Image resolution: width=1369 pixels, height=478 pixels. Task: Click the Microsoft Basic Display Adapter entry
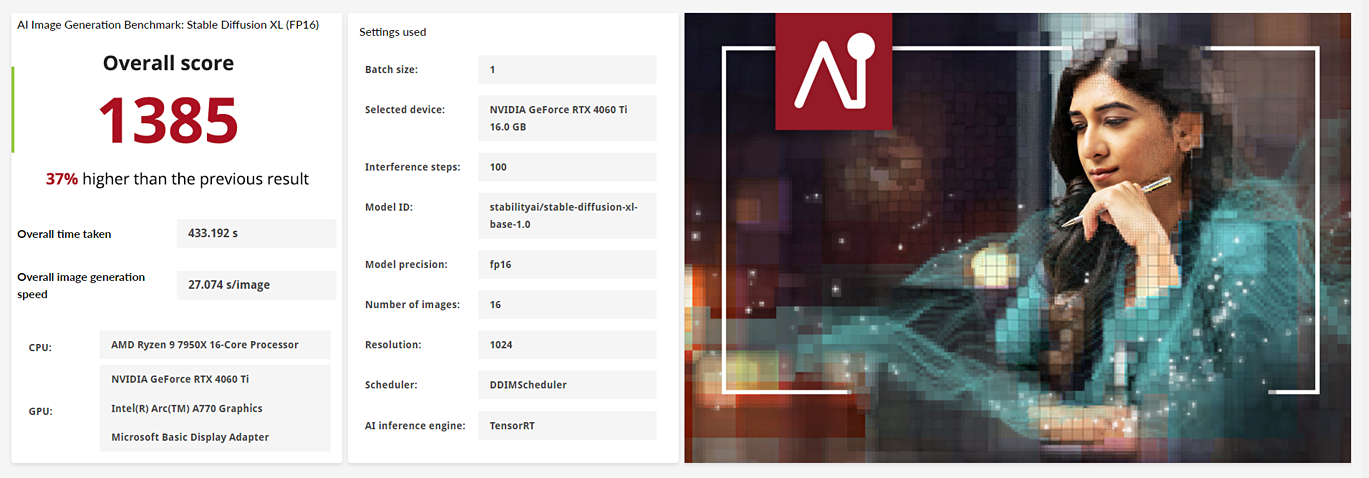(x=215, y=437)
